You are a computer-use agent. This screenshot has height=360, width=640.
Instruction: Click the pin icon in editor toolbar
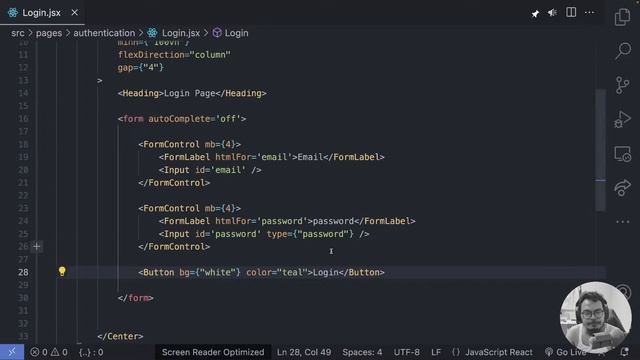tap(535, 13)
